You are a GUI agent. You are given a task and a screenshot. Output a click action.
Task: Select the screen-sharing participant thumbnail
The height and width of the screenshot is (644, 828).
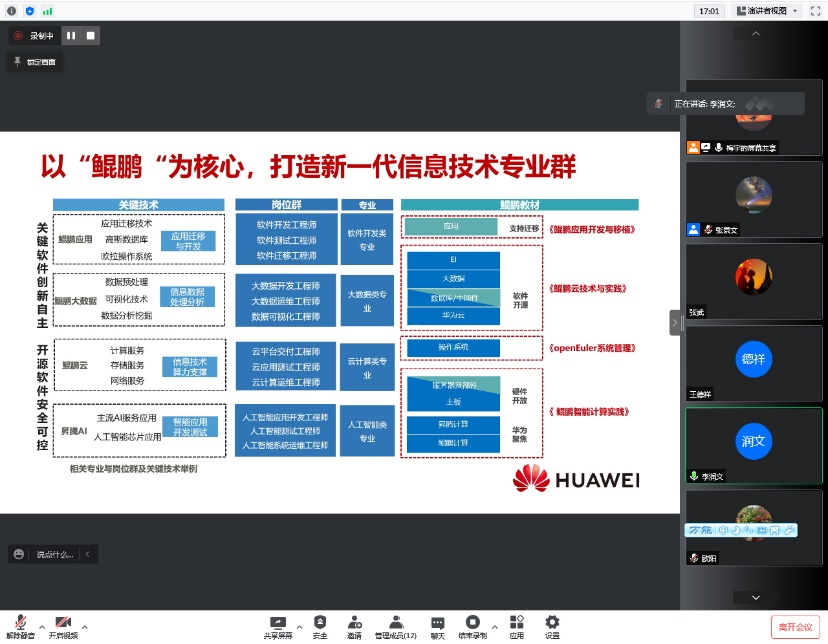pyautogui.click(x=754, y=117)
